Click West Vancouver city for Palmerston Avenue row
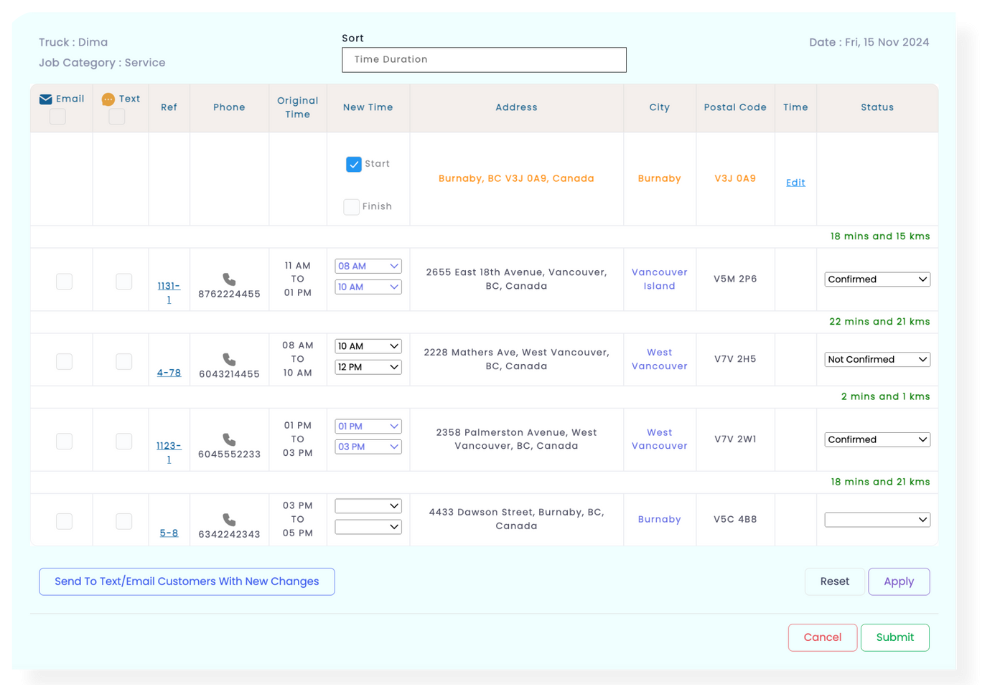 pos(659,439)
